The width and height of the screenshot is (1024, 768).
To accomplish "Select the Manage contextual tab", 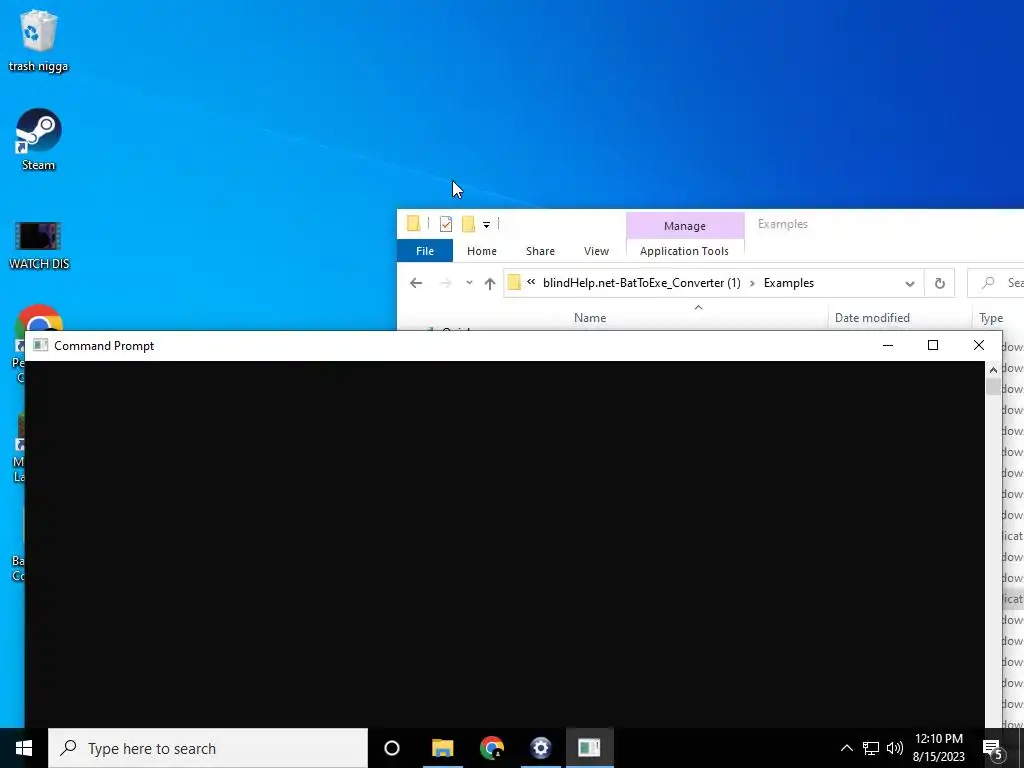I will [x=684, y=225].
